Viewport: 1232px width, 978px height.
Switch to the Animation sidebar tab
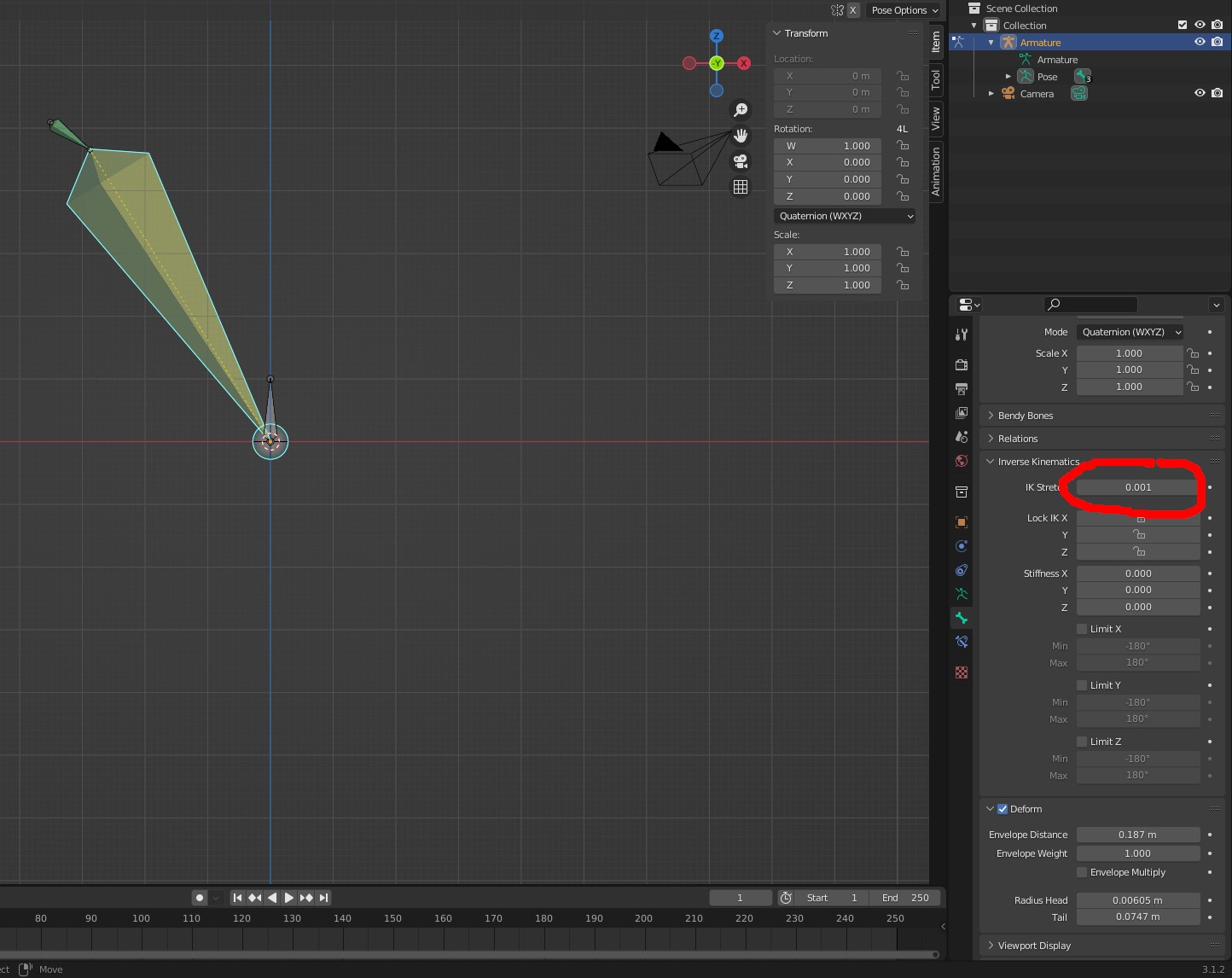[x=936, y=172]
